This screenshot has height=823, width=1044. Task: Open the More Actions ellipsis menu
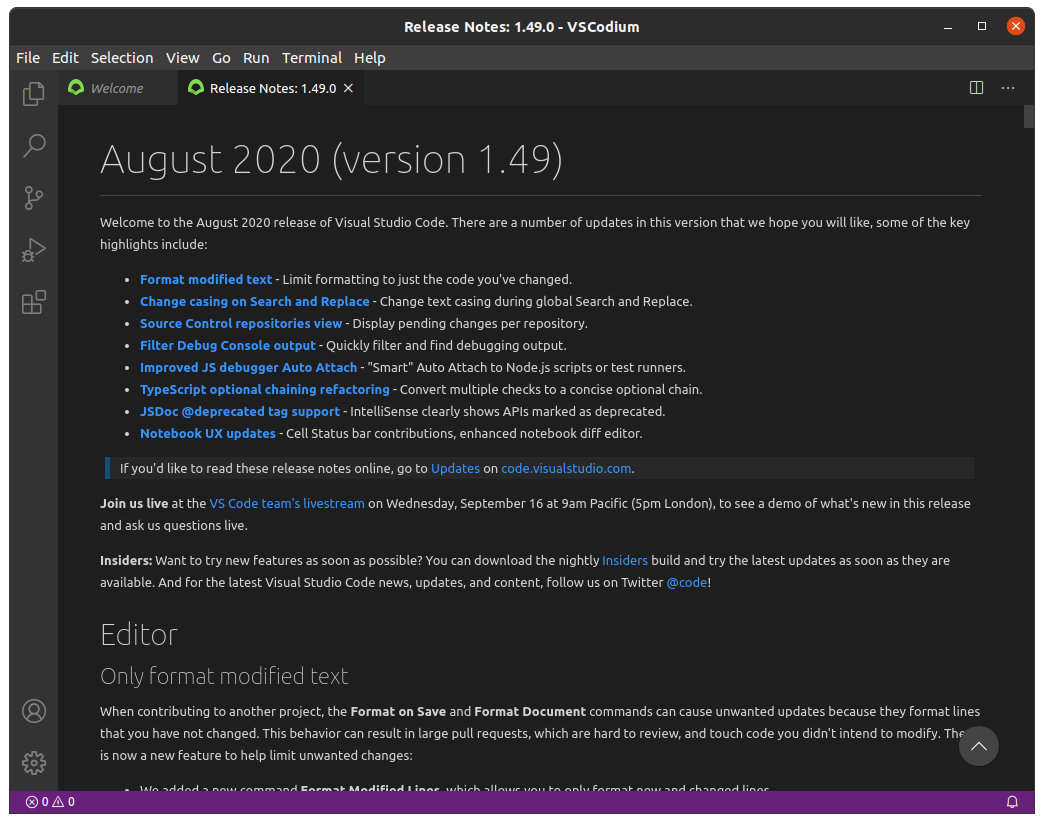[1008, 88]
